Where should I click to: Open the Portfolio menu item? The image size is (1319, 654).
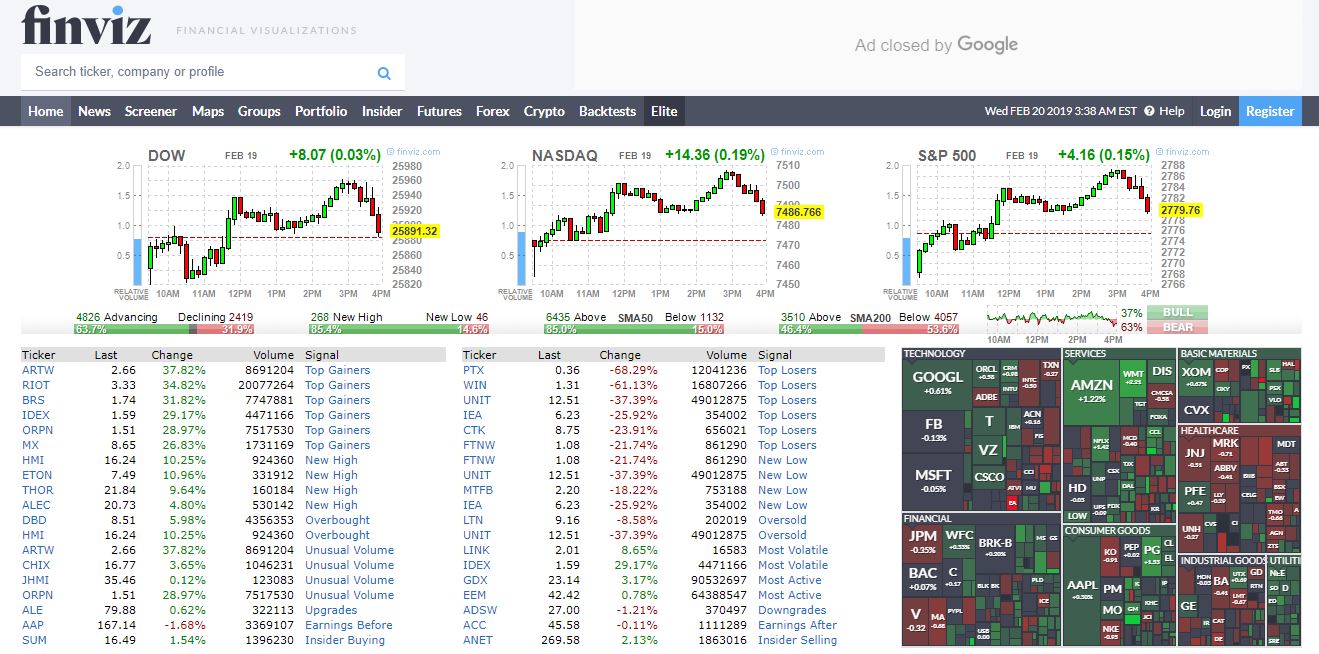click(x=321, y=111)
